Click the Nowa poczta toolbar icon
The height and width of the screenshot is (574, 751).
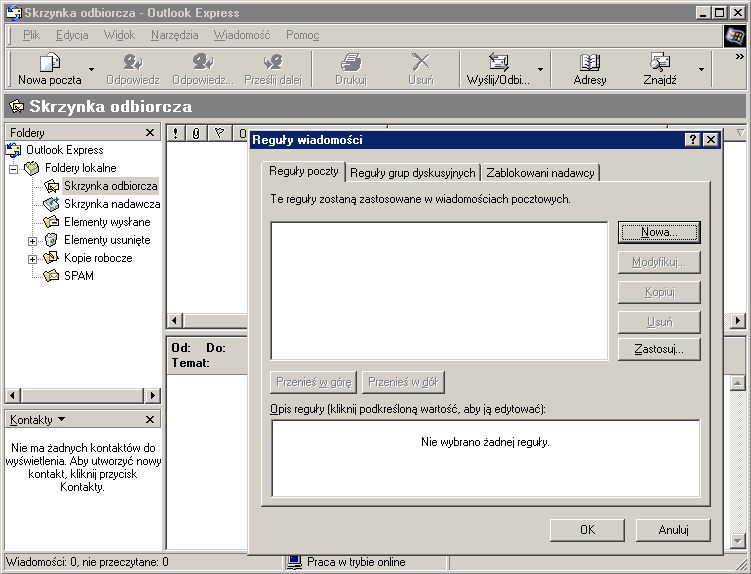coord(49,63)
